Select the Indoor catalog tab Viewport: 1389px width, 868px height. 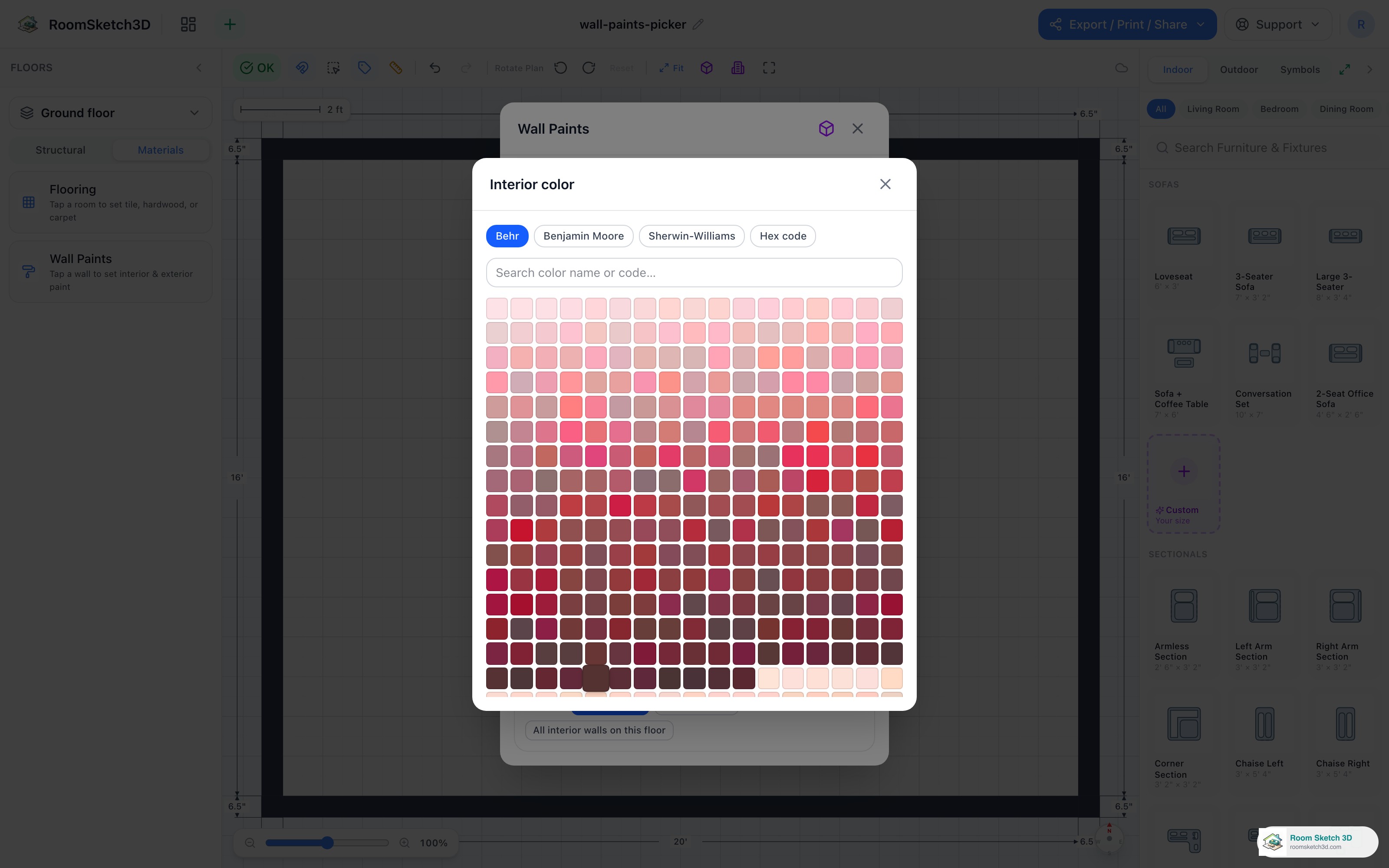click(x=1177, y=69)
